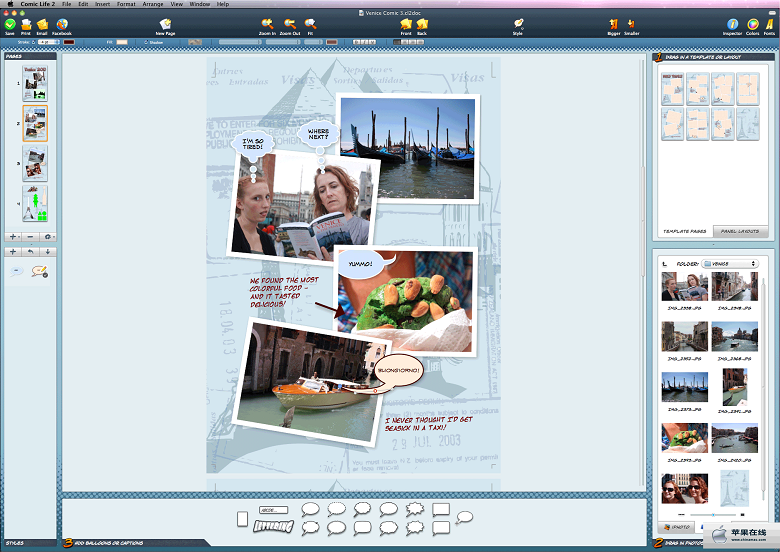The height and width of the screenshot is (552, 780).
Task: Open the pages gear action menu
Action: tap(46, 237)
